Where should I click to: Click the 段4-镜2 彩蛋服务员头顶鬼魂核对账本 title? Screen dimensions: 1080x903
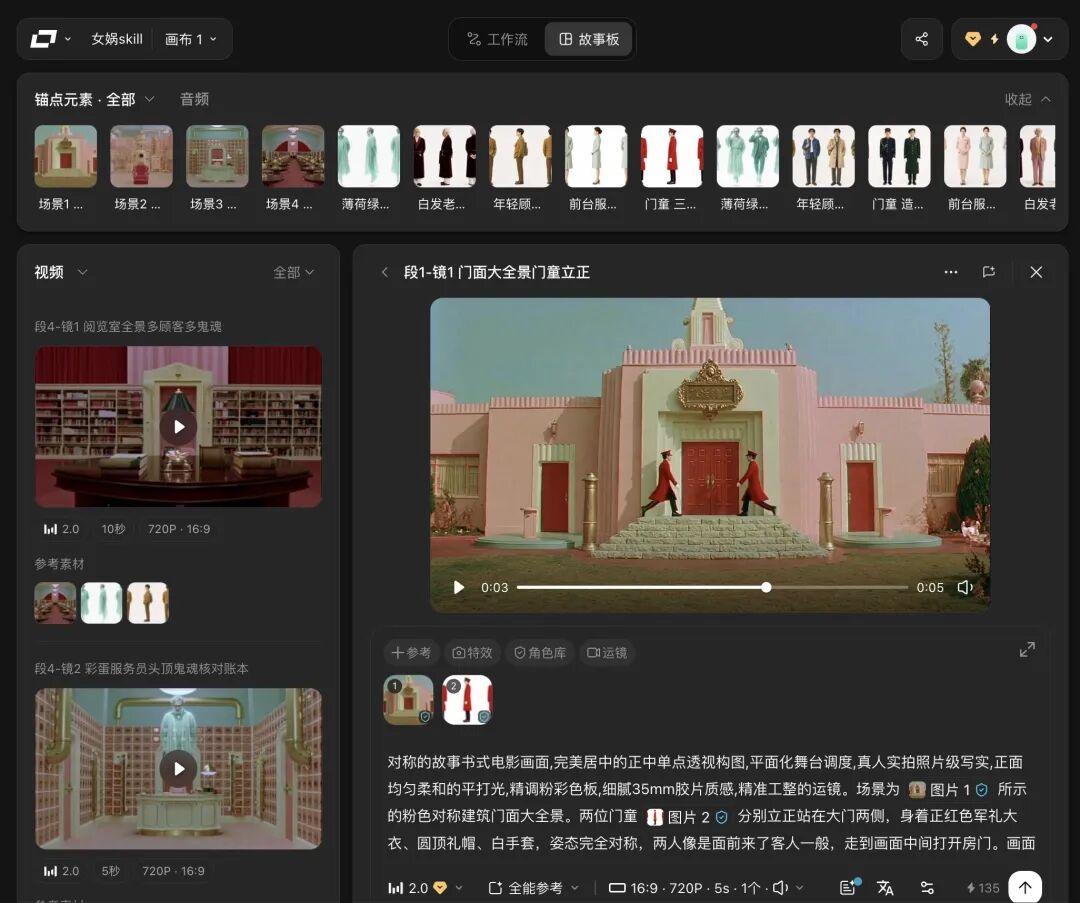(x=141, y=669)
